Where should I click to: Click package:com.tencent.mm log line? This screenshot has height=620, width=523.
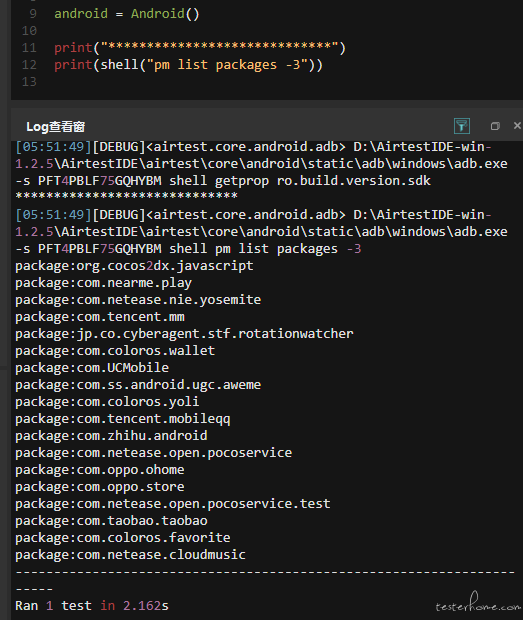coord(100,317)
